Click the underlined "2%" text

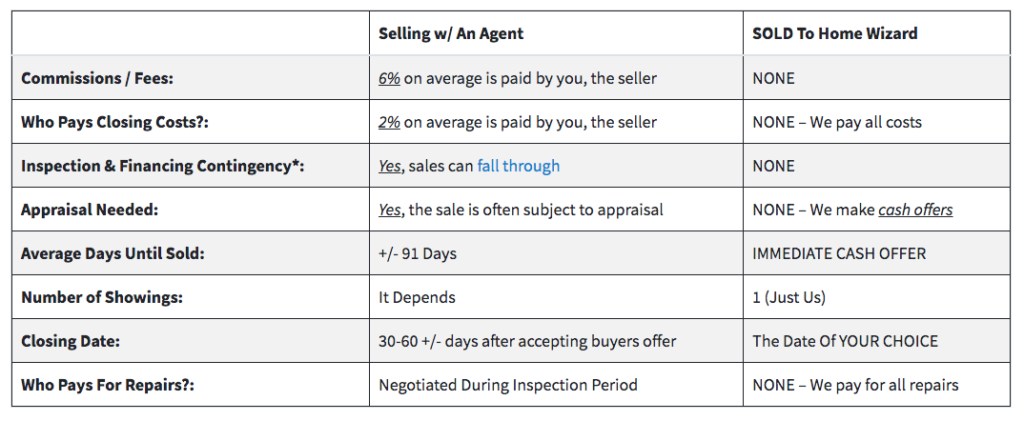click(x=389, y=122)
